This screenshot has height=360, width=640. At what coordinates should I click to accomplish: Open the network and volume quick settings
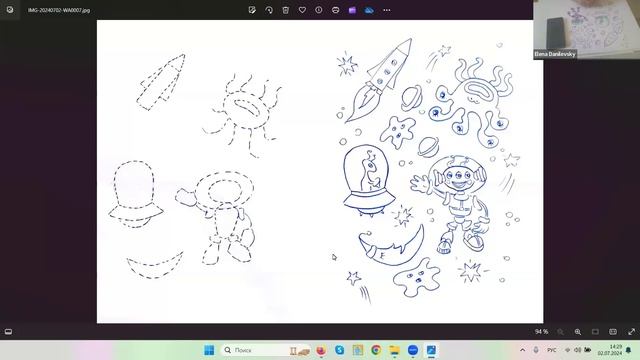[x=577, y=350]
